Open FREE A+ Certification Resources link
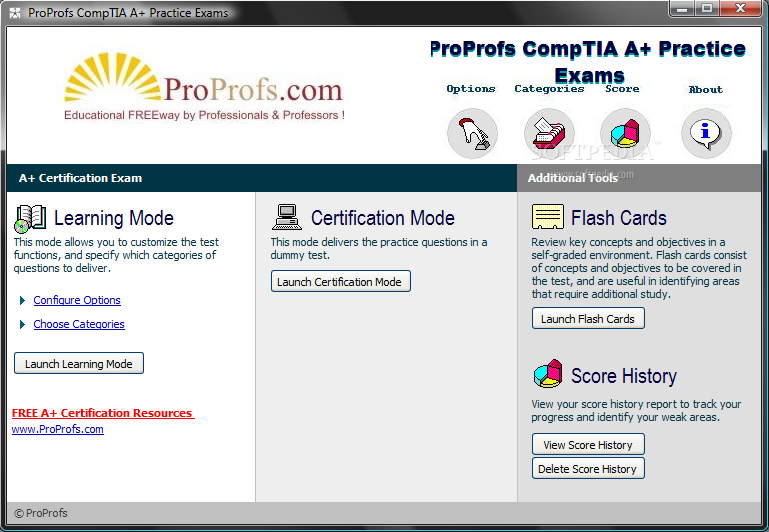The width and height of the screenshot is (769, 532). (103, 413)
